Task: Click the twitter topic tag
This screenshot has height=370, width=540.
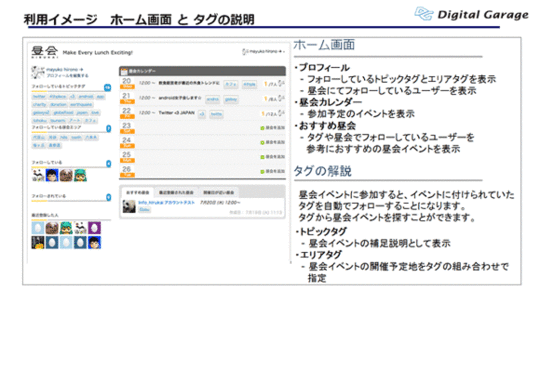Action: pos(39,97)
